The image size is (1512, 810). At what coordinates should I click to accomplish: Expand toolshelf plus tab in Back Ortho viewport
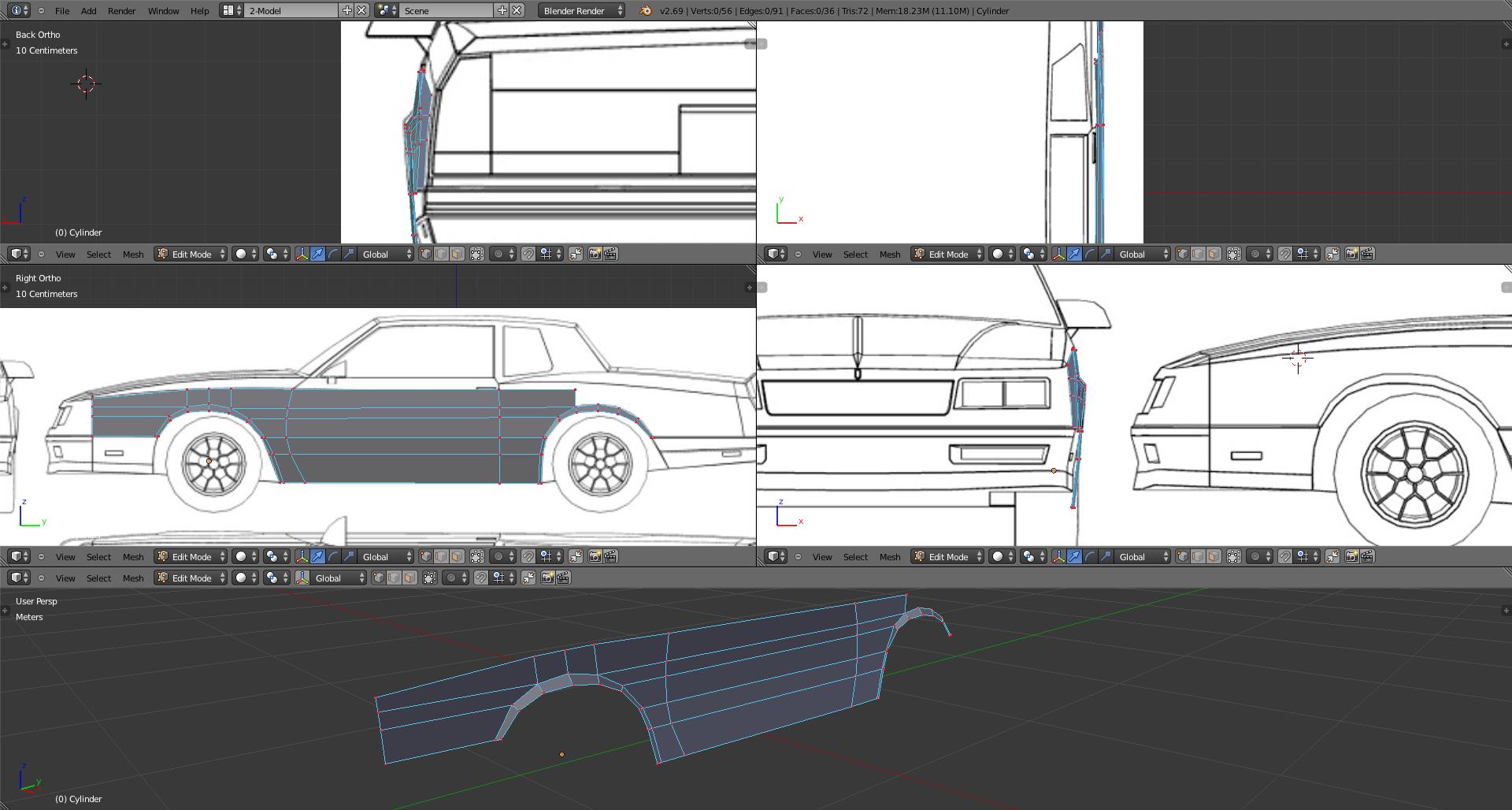click(x=5, y=44)
